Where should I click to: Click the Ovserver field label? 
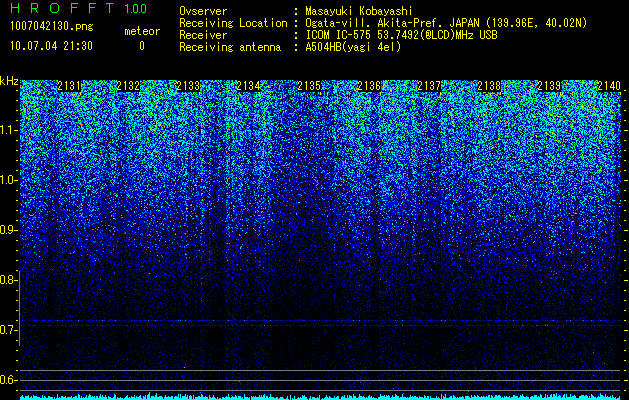point(203,12)
